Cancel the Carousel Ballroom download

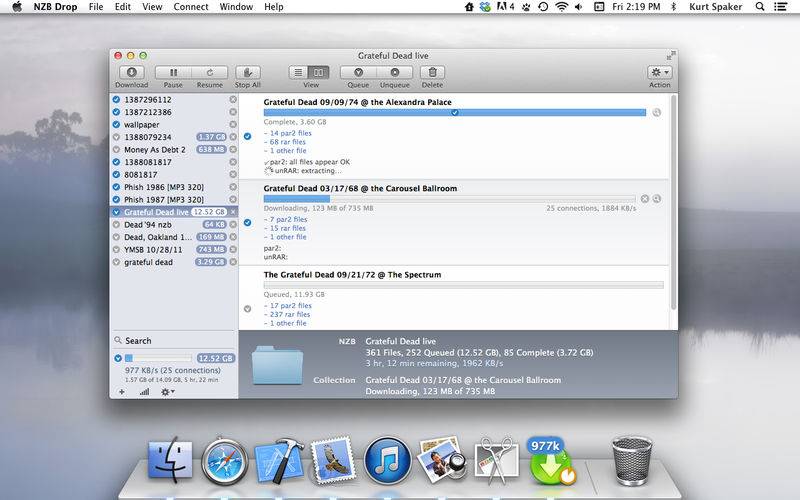[645, 198]
